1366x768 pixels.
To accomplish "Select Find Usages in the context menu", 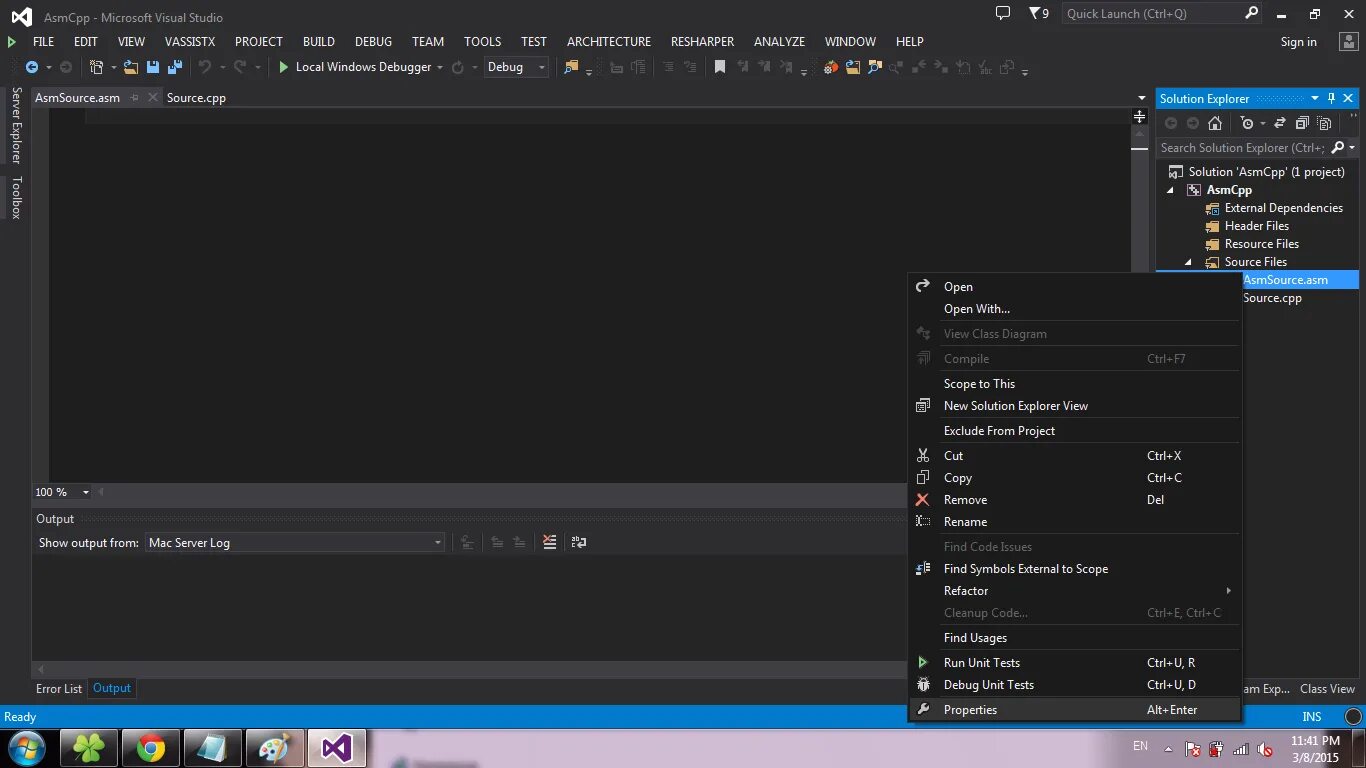I will (1075, 638).
